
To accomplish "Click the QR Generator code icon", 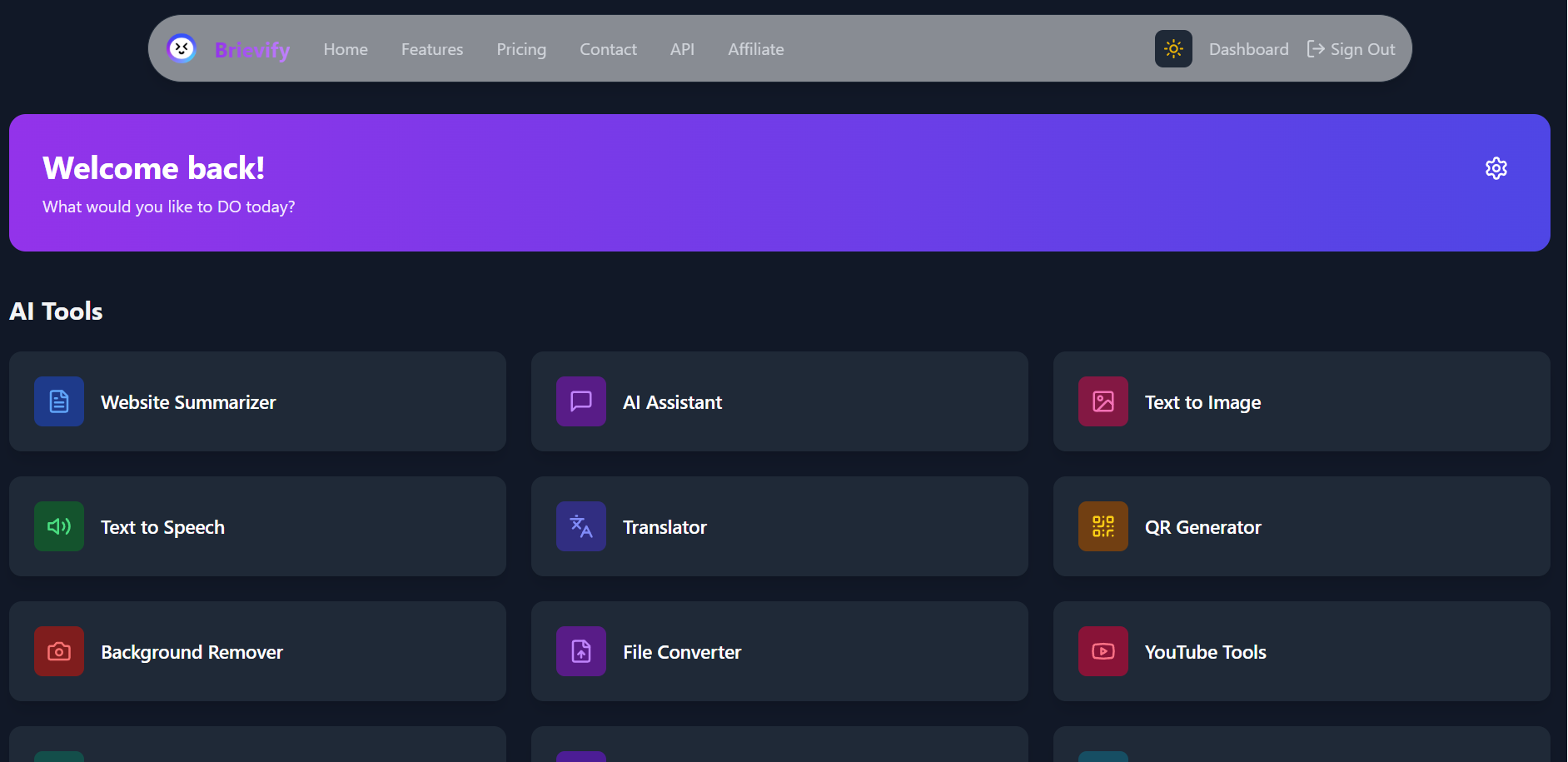I will click(1103, 526).
